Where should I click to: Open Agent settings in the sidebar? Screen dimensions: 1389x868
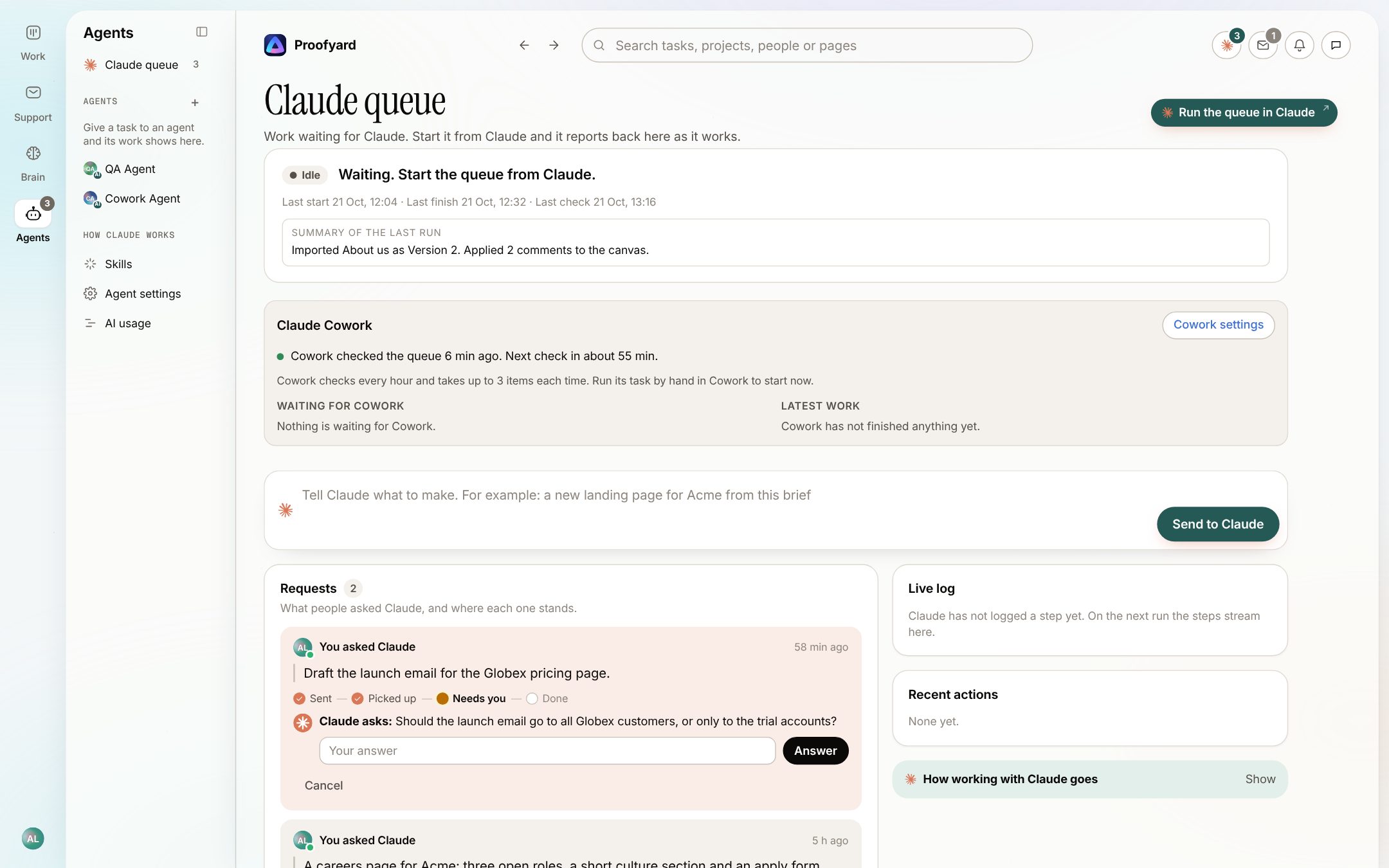142,294
